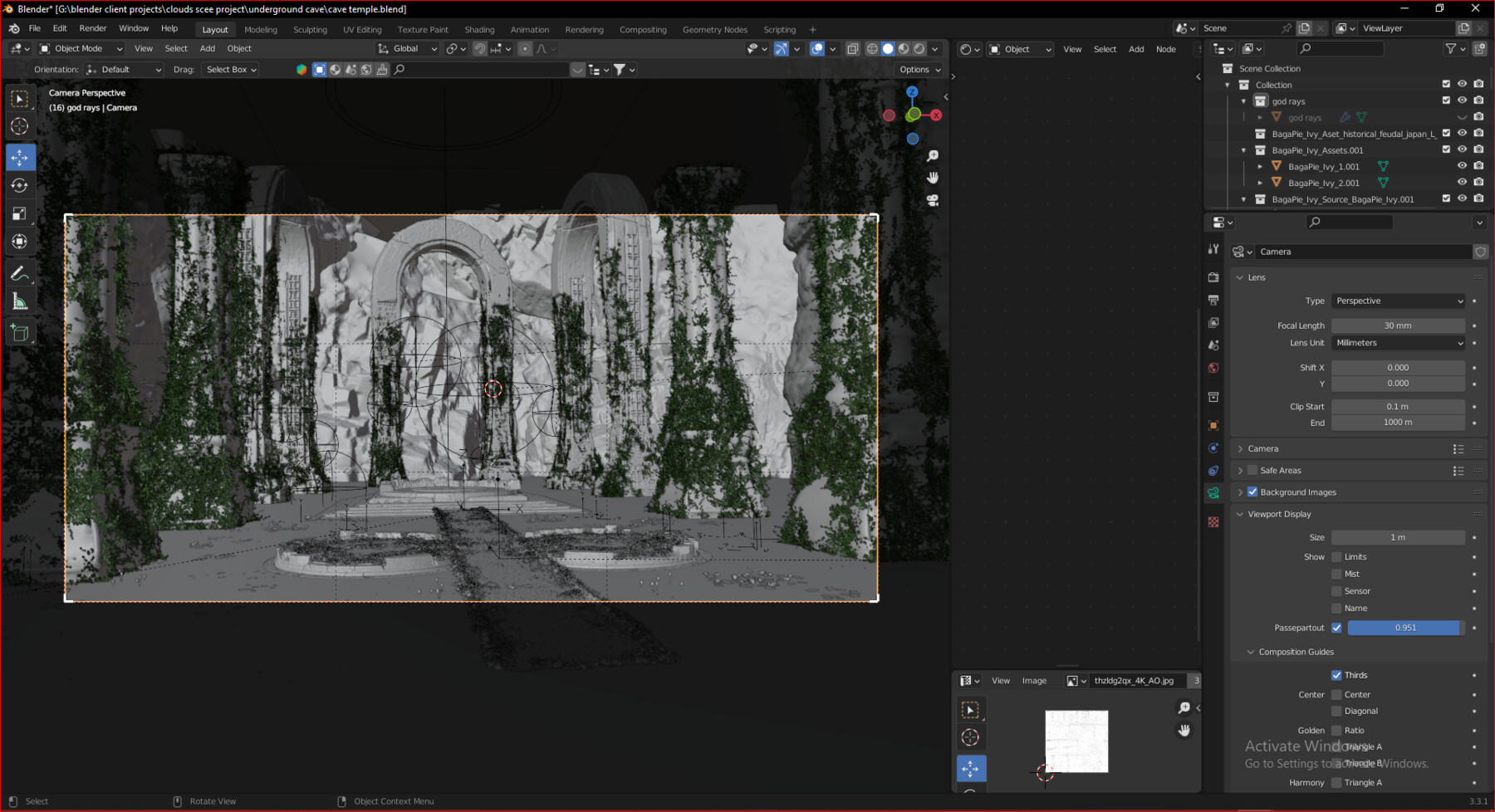Select the Rotate tool in the toolbar
Screen dimensions: 1495x812
click(20, 186)
